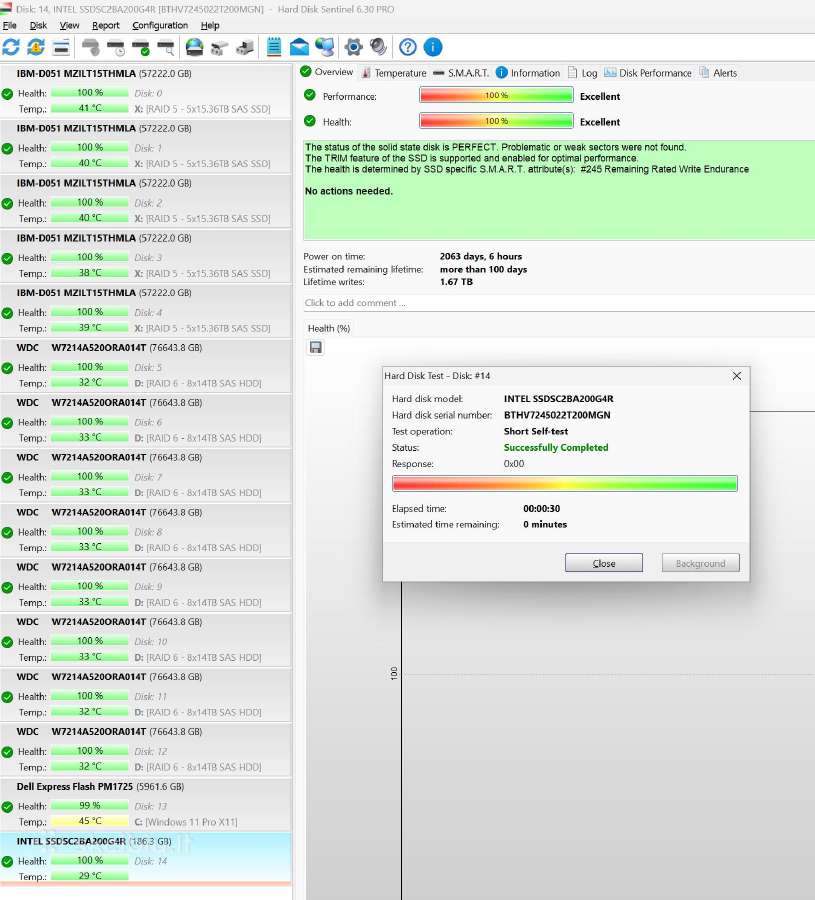Open the File menu
815x900 pixels.
click(x=9, y=25)
